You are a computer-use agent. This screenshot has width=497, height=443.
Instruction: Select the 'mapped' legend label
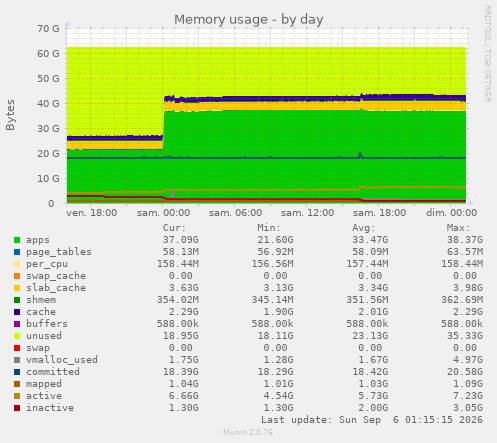[44, 384]
